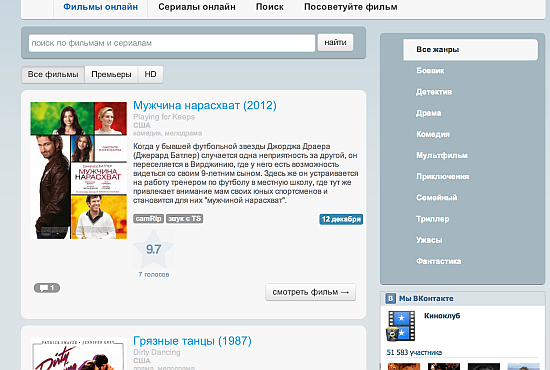
Task: Click the смотреть фильм button
Action: point(310,292)
